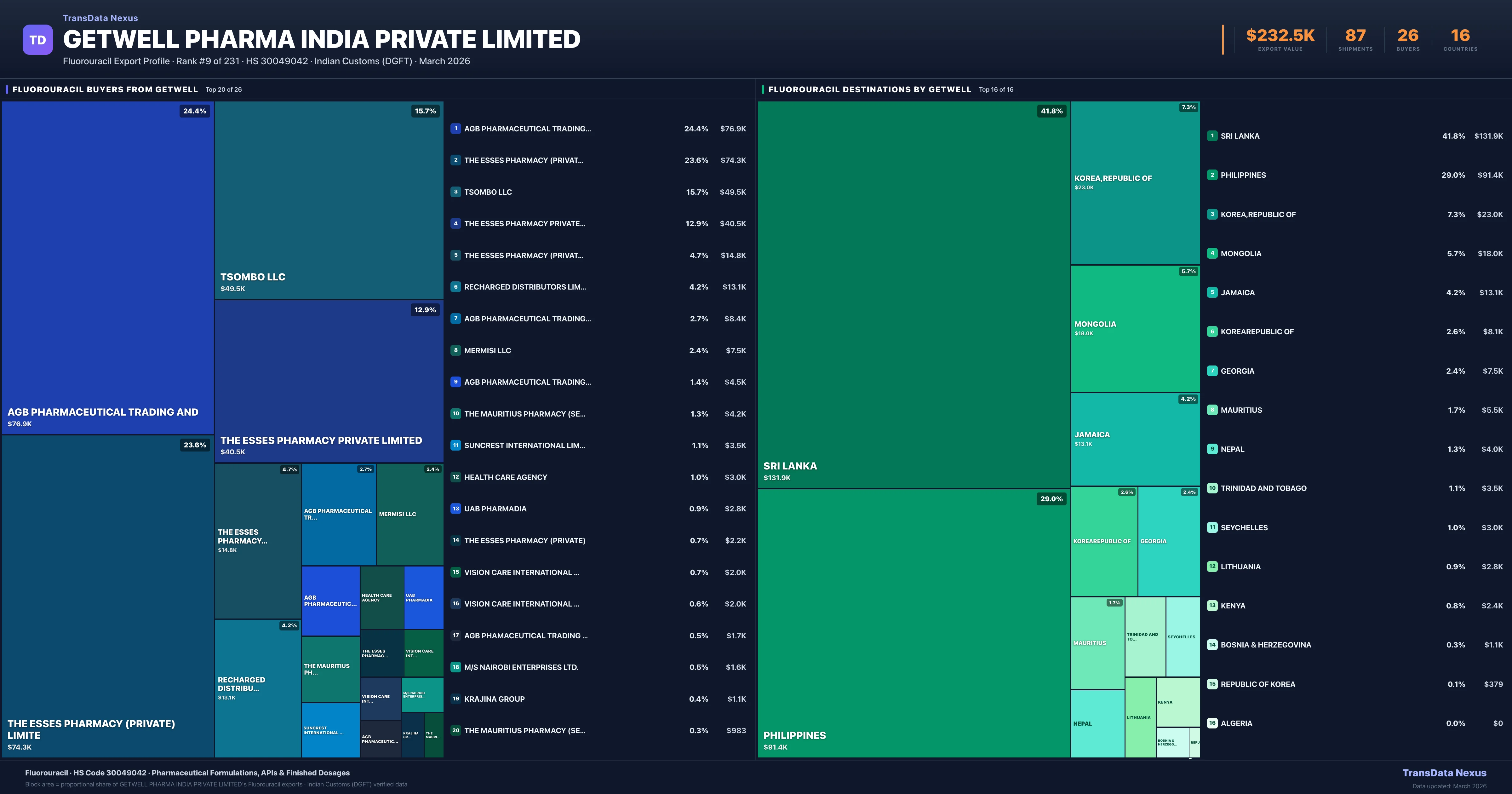Click the TD logo icon
Image resolution: width=1512 pixels, height=794 pixels.
pyautogui.click(x=37, y=40)
